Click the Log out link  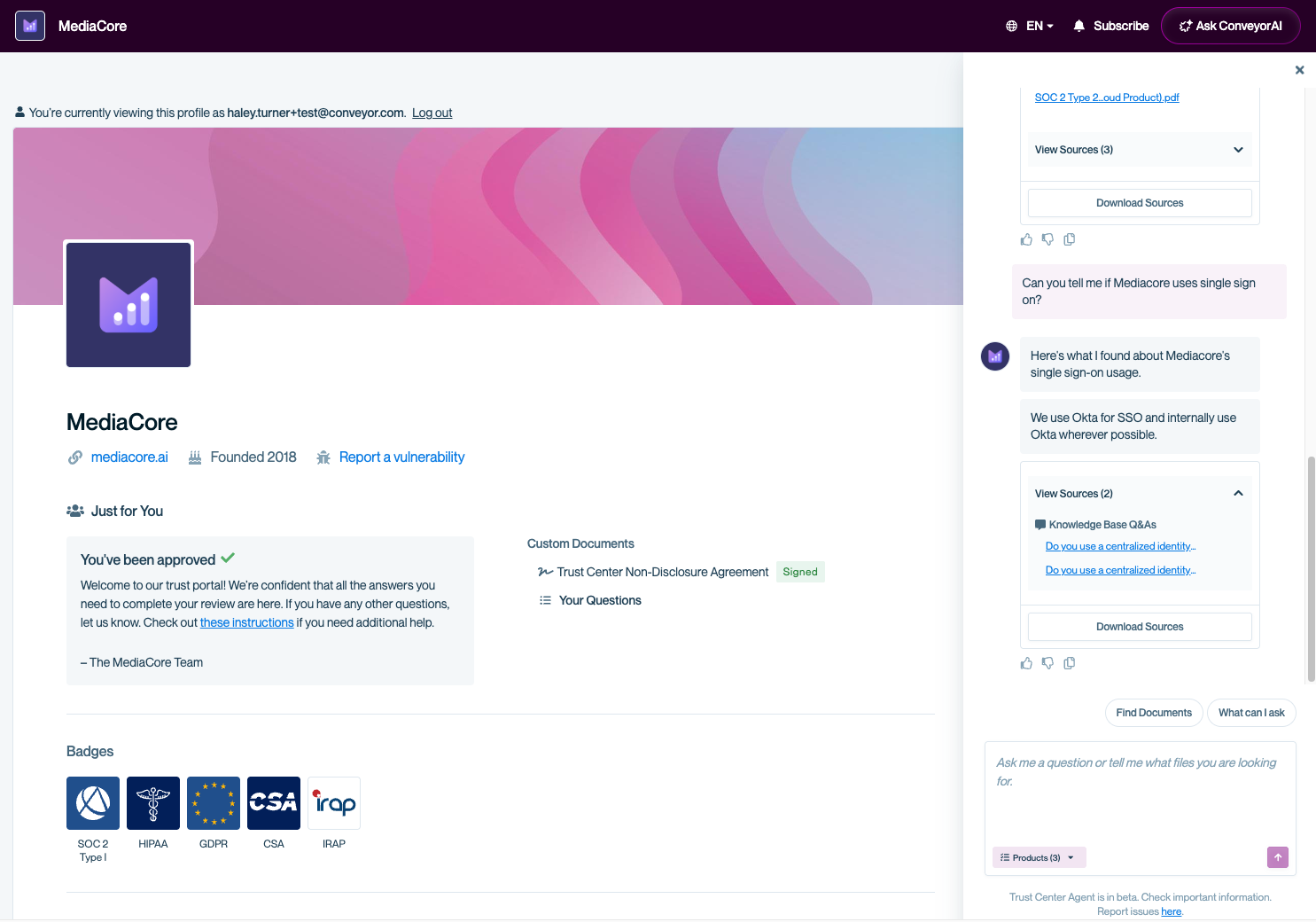[x=432, y=113]
